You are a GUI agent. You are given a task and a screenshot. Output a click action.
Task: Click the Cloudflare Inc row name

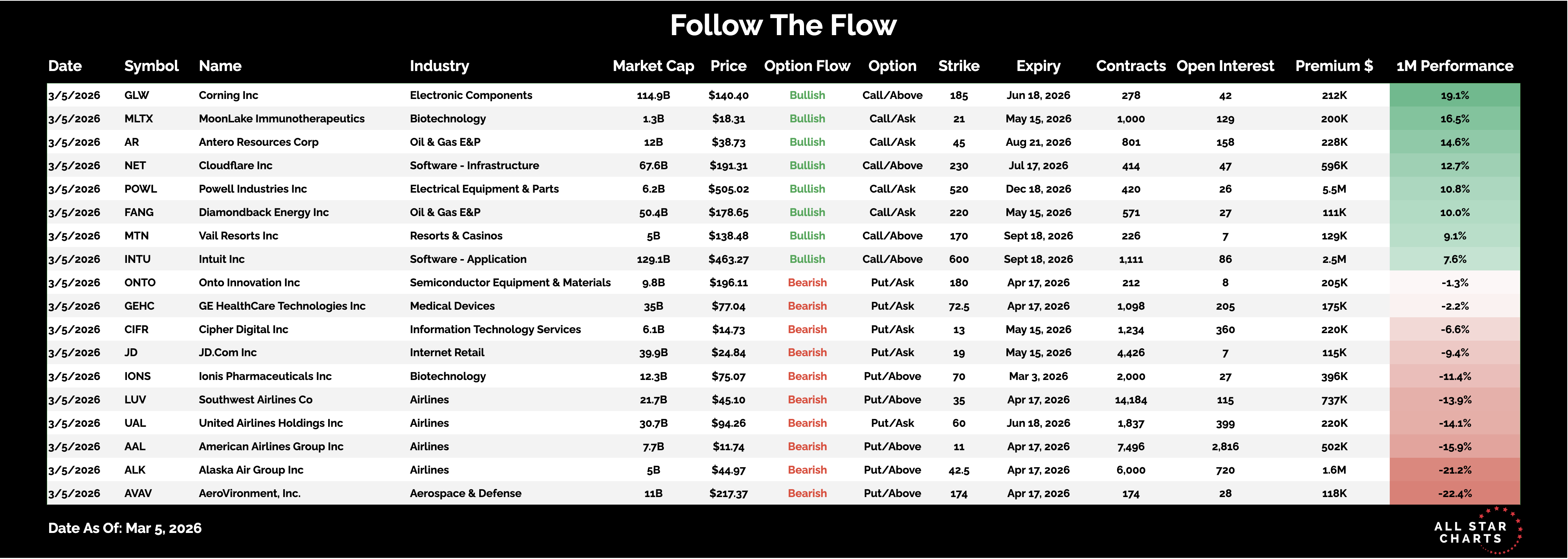point(235,166)
